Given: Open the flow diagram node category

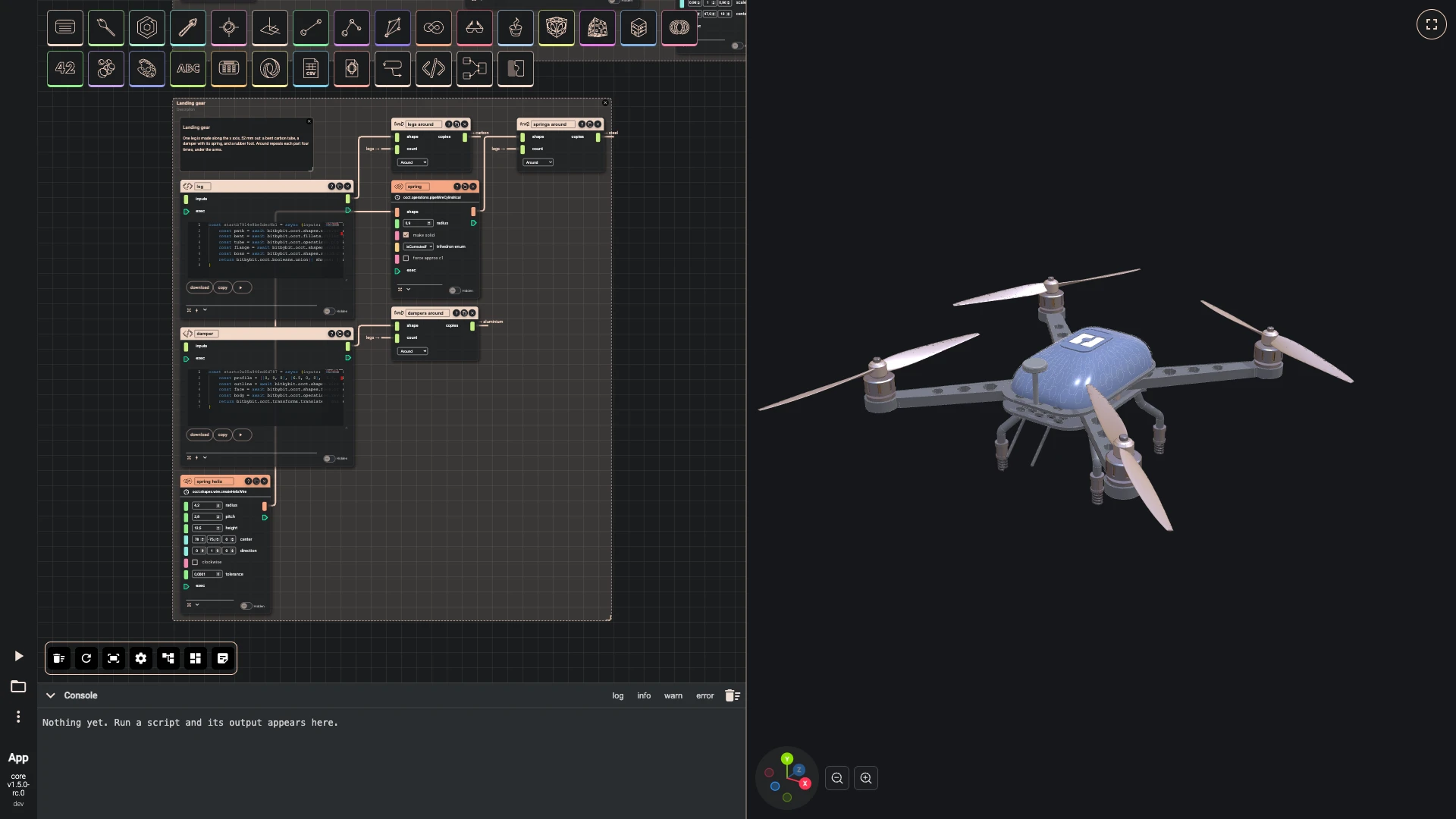Looking at the screenshot, I should pyautogui.click(x=475, y=69).
